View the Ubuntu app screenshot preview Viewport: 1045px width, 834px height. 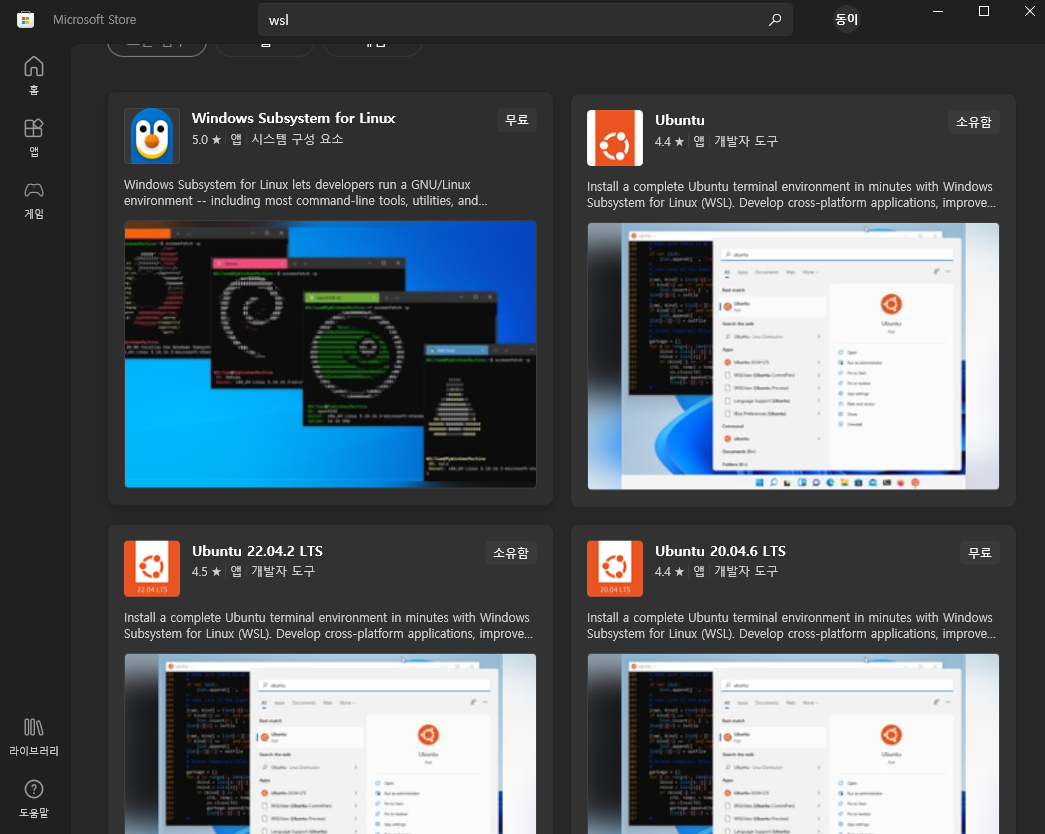coord(793,356)
